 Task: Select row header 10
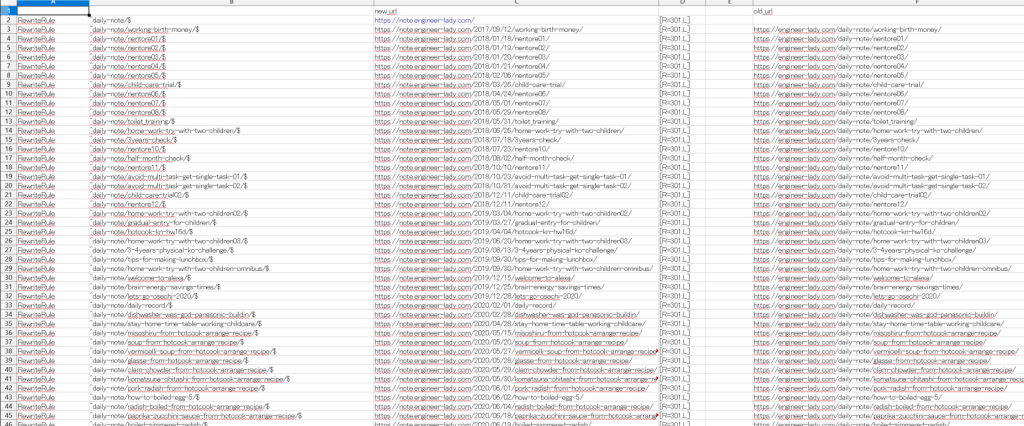tap(8, 93)
